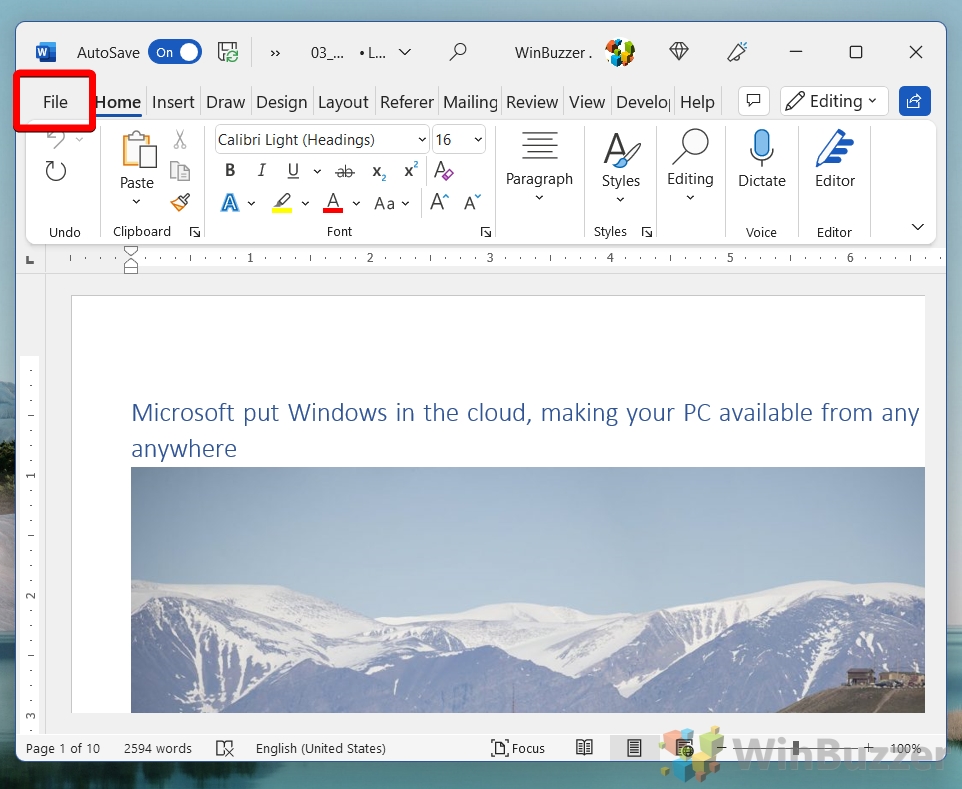Open the font name dropdown arrow
This screenshot has height=789, width=962.
tap(422, 140)
